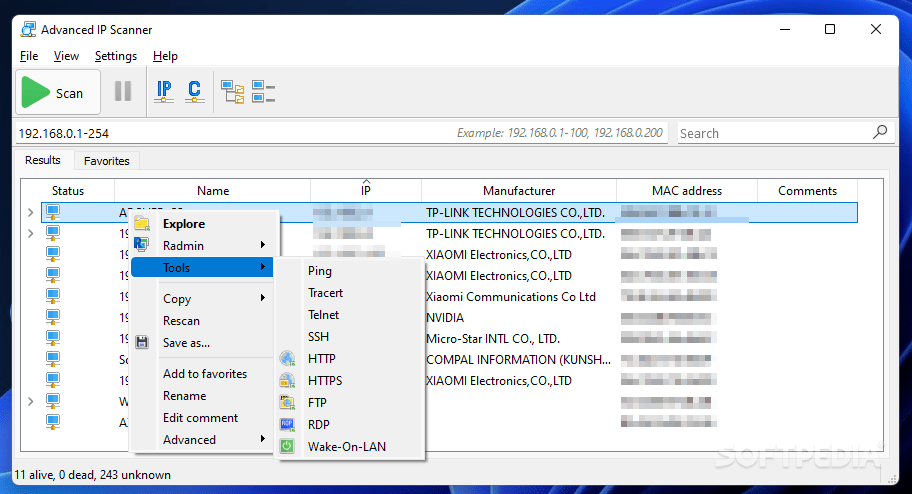Choose Explore from the context menu
The image size is (912, 494).
click(202, 223)
